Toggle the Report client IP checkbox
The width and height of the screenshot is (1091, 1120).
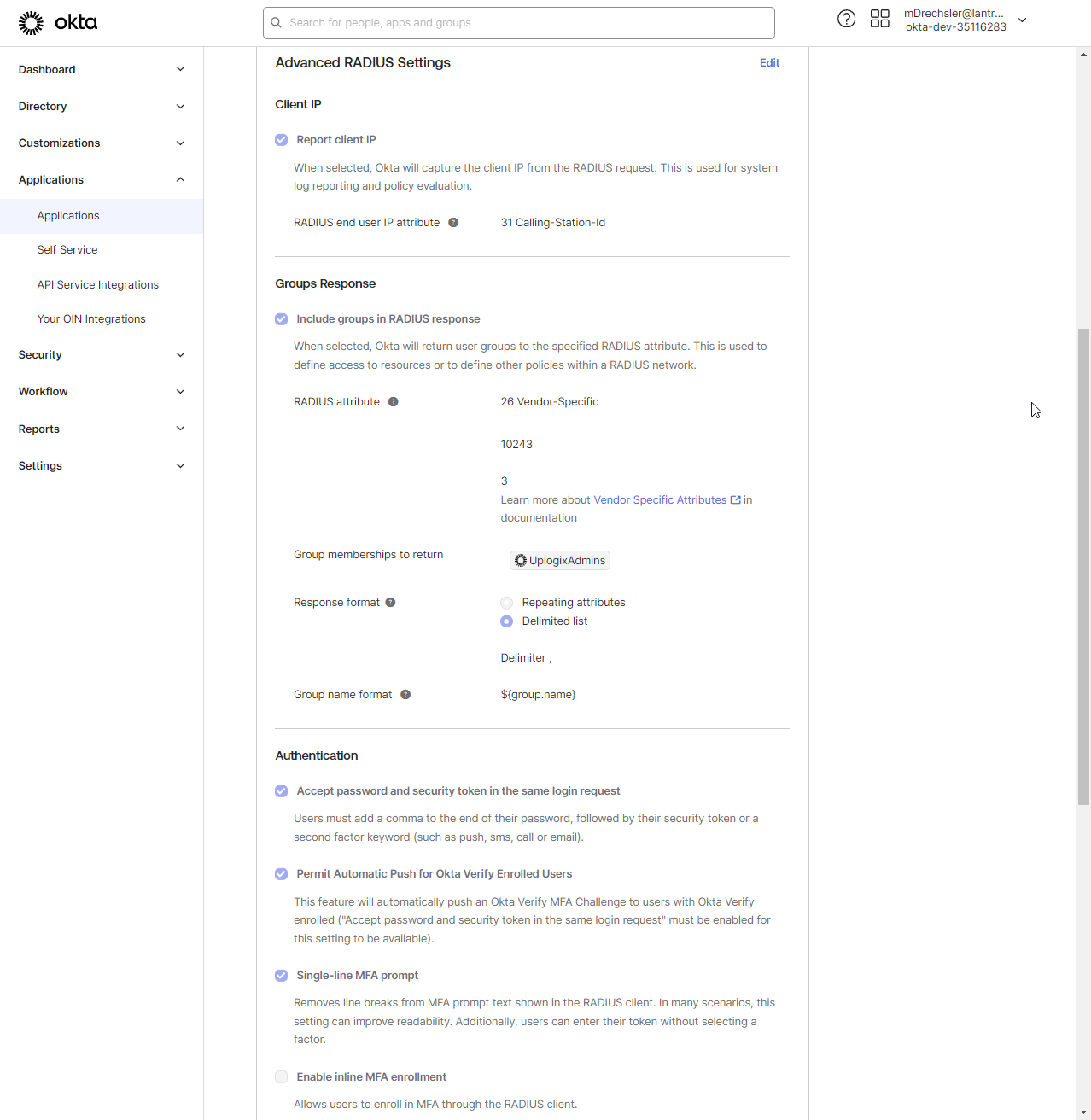click(282, 140)
